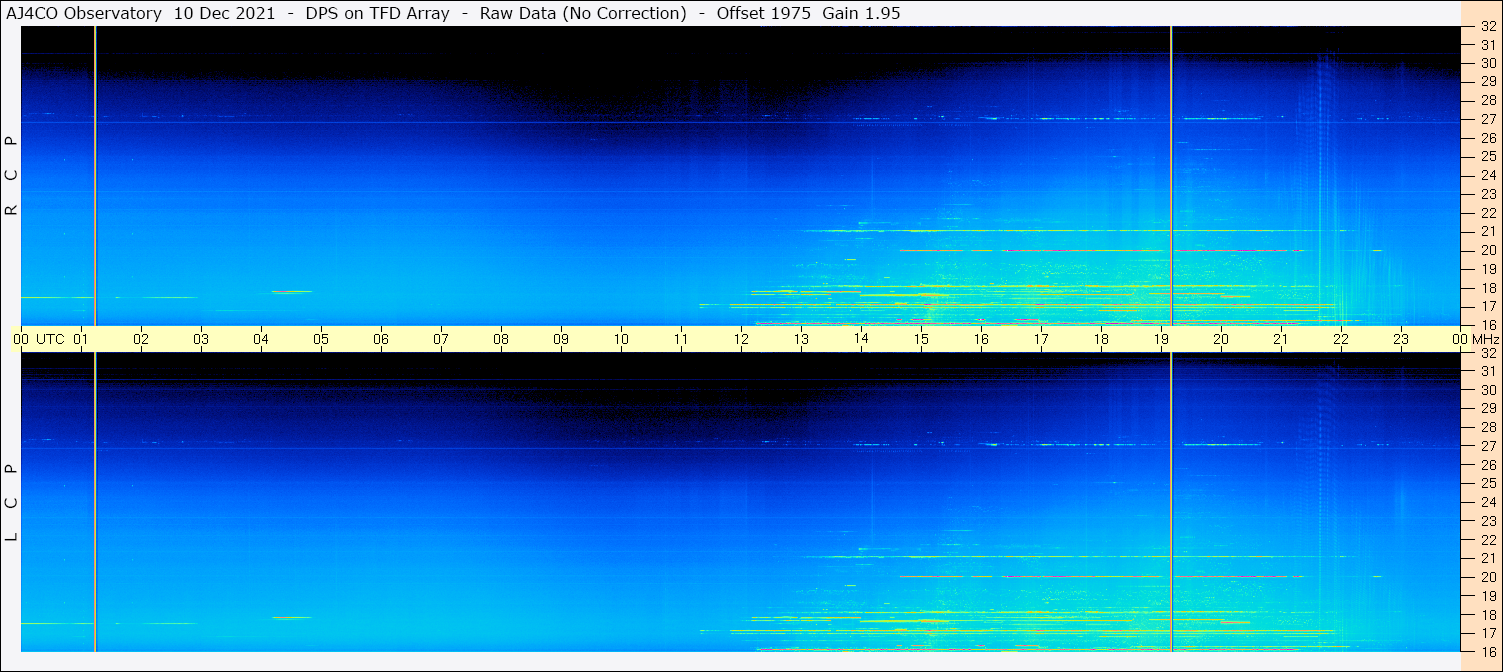Click the 20 hour label on time axis

[x=1221, y=339]
